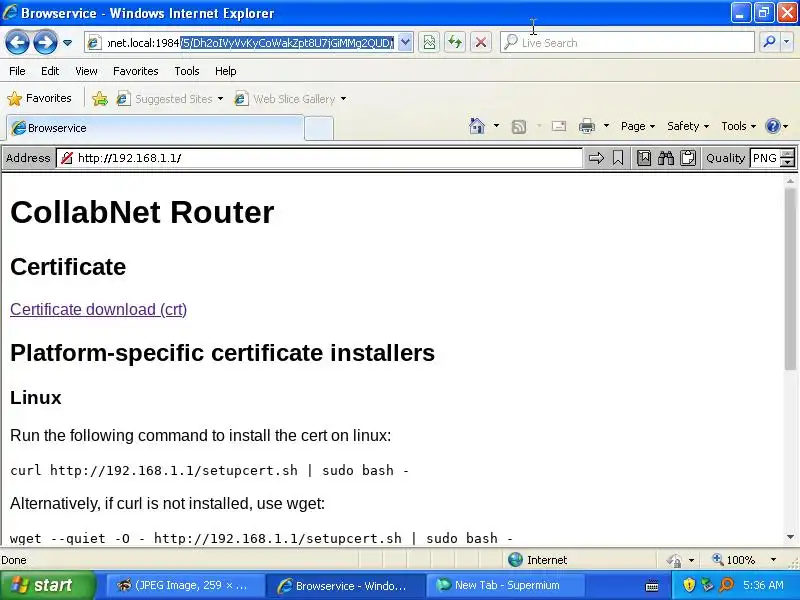Expand the zoom level dropdown arrow
The image size is (800, 600).
pos(773,560)
